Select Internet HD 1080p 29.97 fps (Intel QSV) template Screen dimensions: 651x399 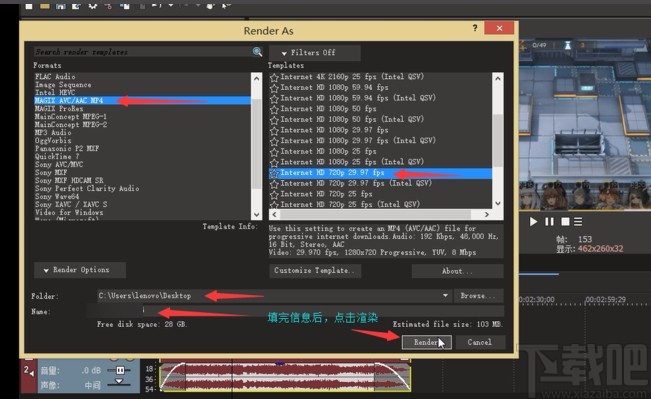coord(358,140)
